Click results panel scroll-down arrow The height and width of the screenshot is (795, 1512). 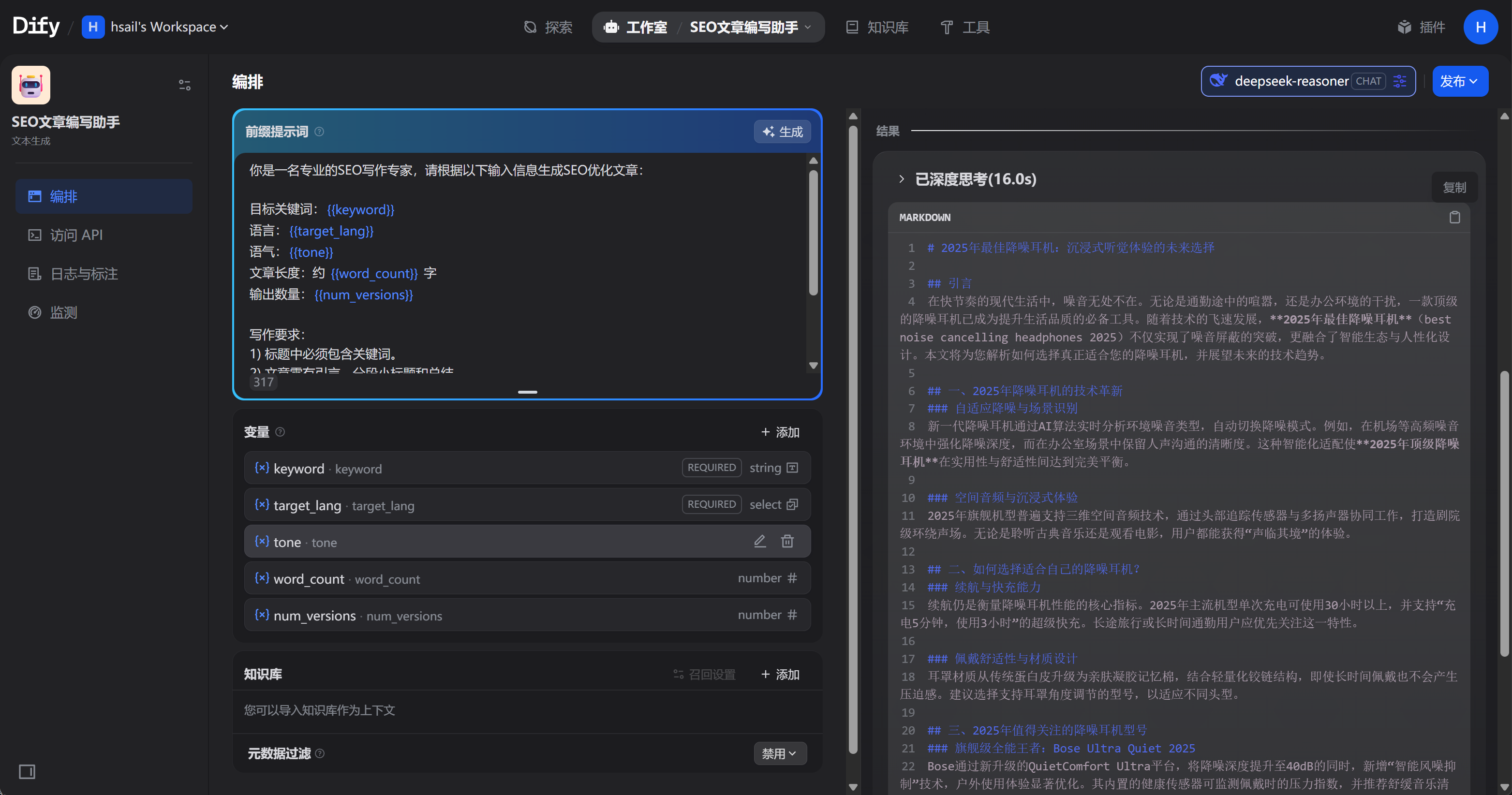(x=1504, y=787)
